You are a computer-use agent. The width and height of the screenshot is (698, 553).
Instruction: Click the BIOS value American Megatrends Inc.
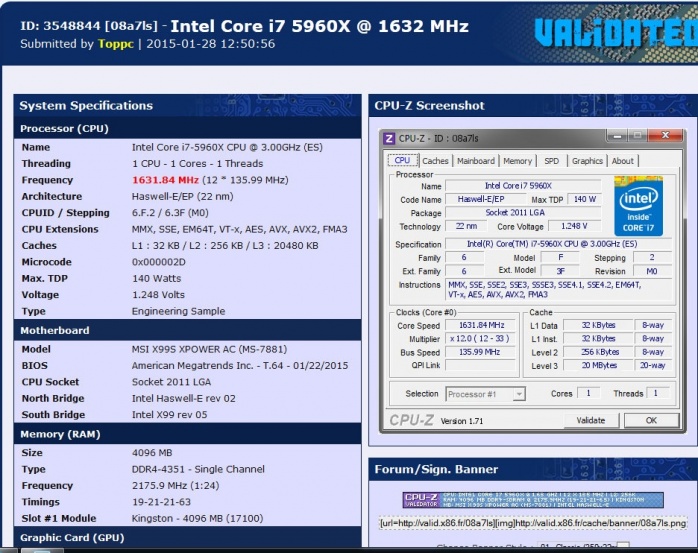tap(240, 366)
